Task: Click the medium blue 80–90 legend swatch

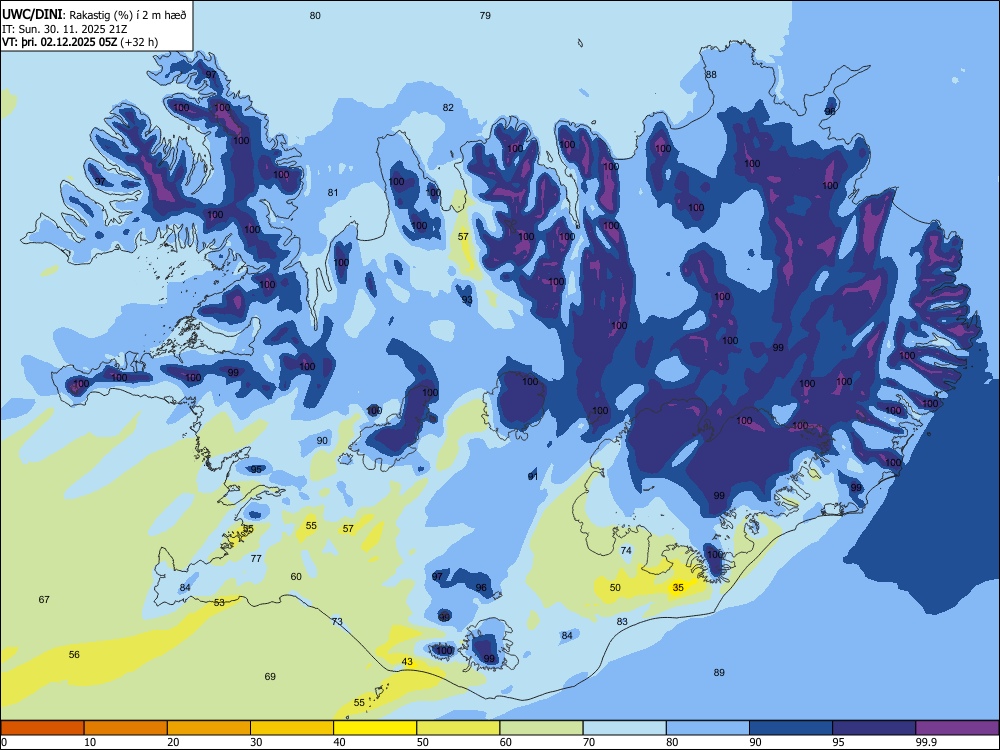Action: 708,728
